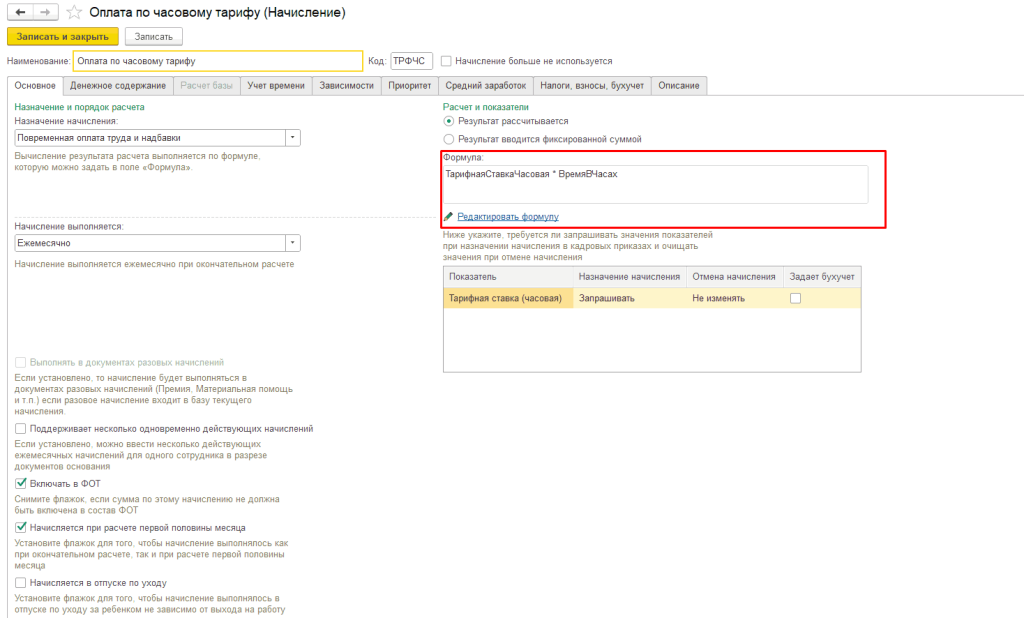Viewport: 1024px width, 618px height.
Task: Switch to the 'Учет времени' tab
Action: [276, 86]
